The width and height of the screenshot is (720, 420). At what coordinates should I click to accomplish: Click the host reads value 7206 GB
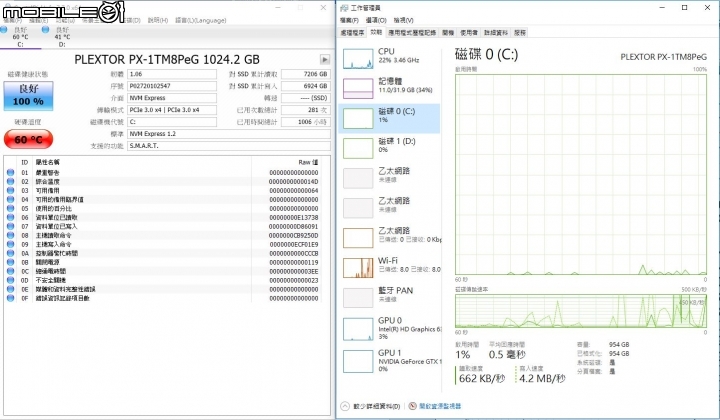pyautogui.click(x=306, y=74)
